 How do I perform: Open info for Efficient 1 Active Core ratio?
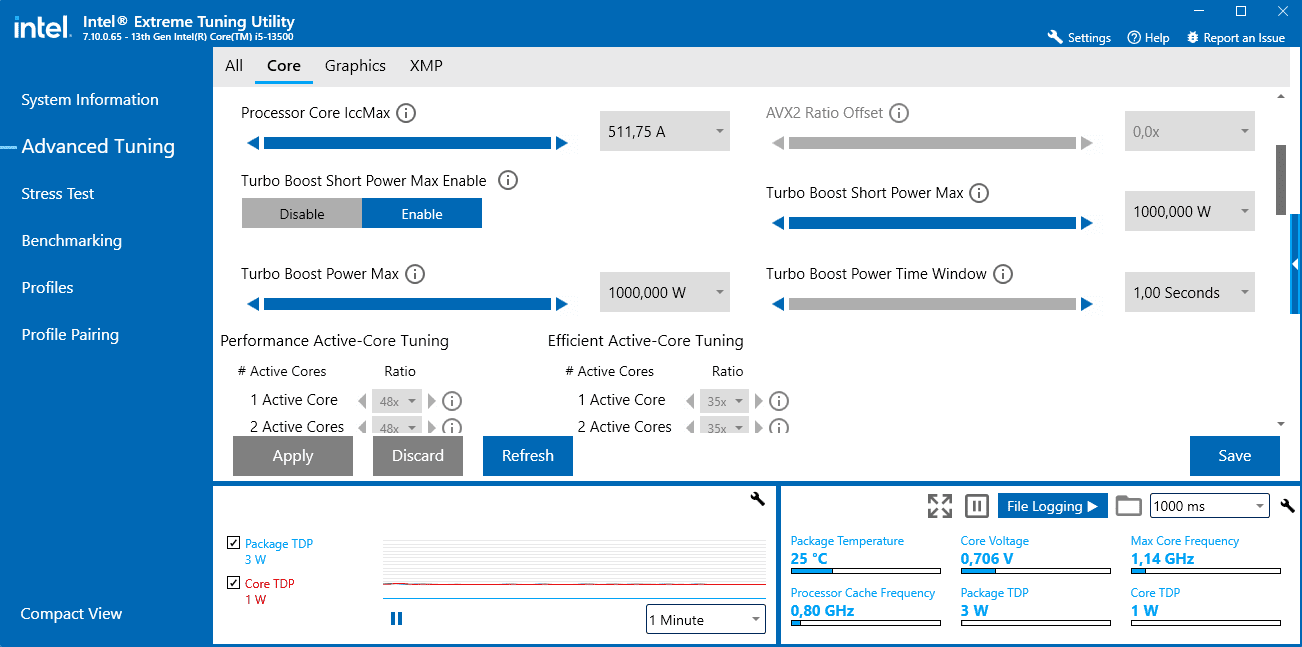click(780, 401)
